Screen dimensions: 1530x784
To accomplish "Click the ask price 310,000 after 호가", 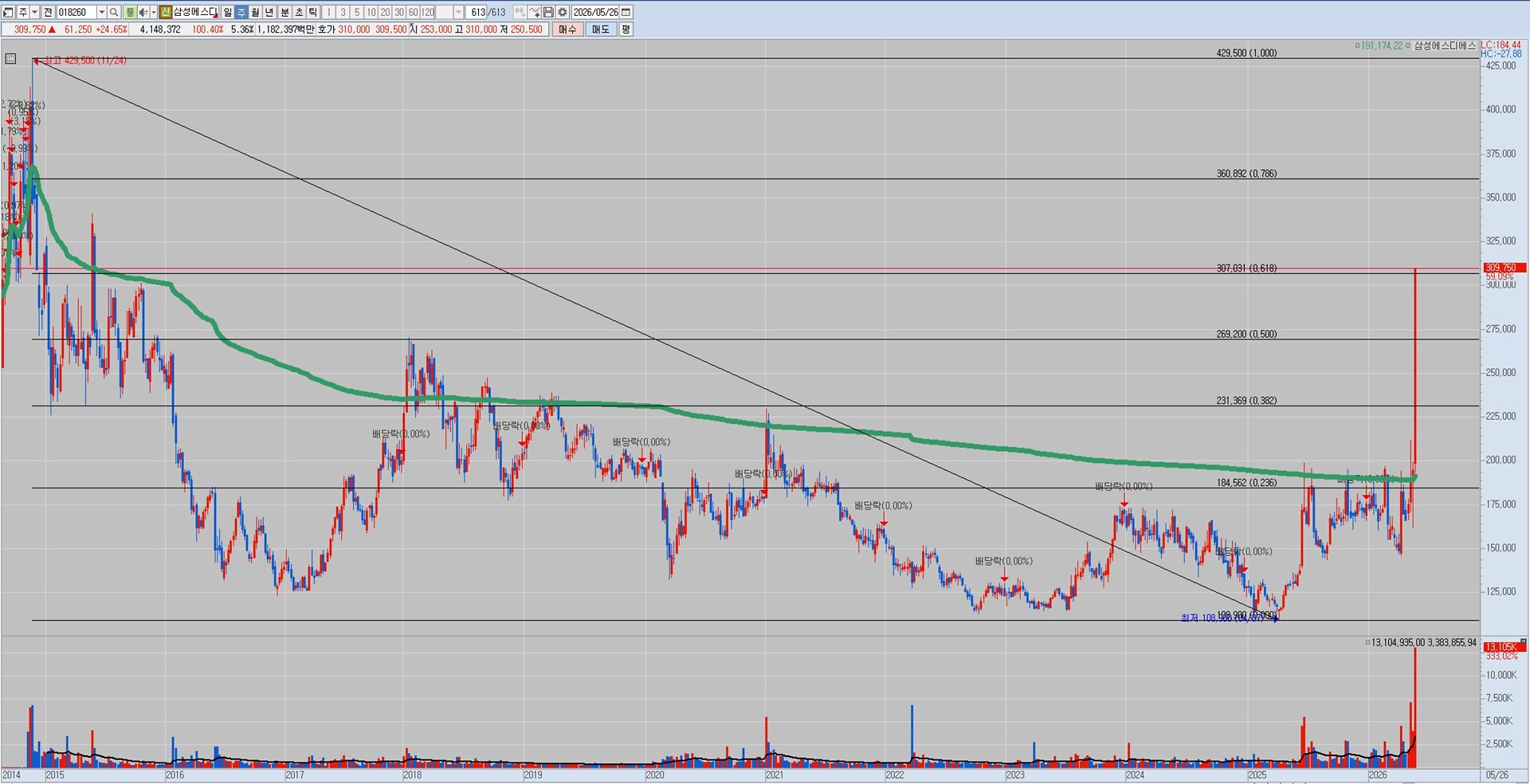I will [354, 29].
